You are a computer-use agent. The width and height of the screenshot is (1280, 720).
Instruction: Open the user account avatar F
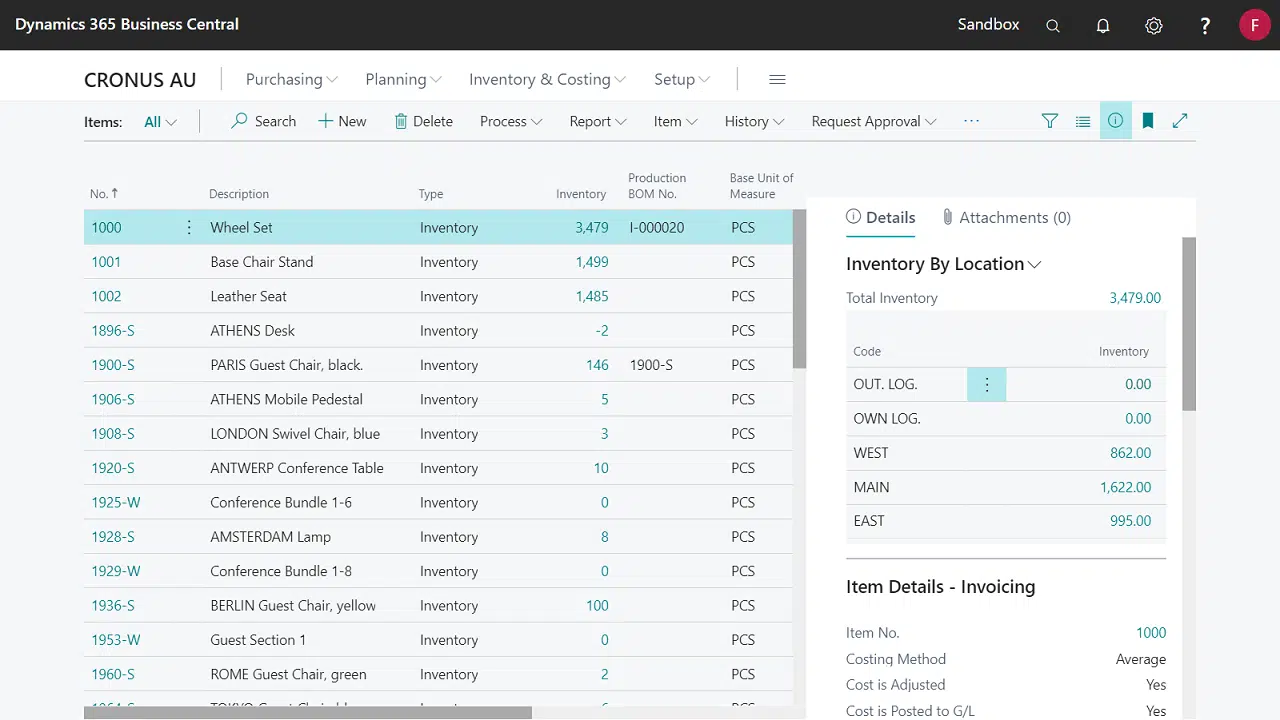1254,25
